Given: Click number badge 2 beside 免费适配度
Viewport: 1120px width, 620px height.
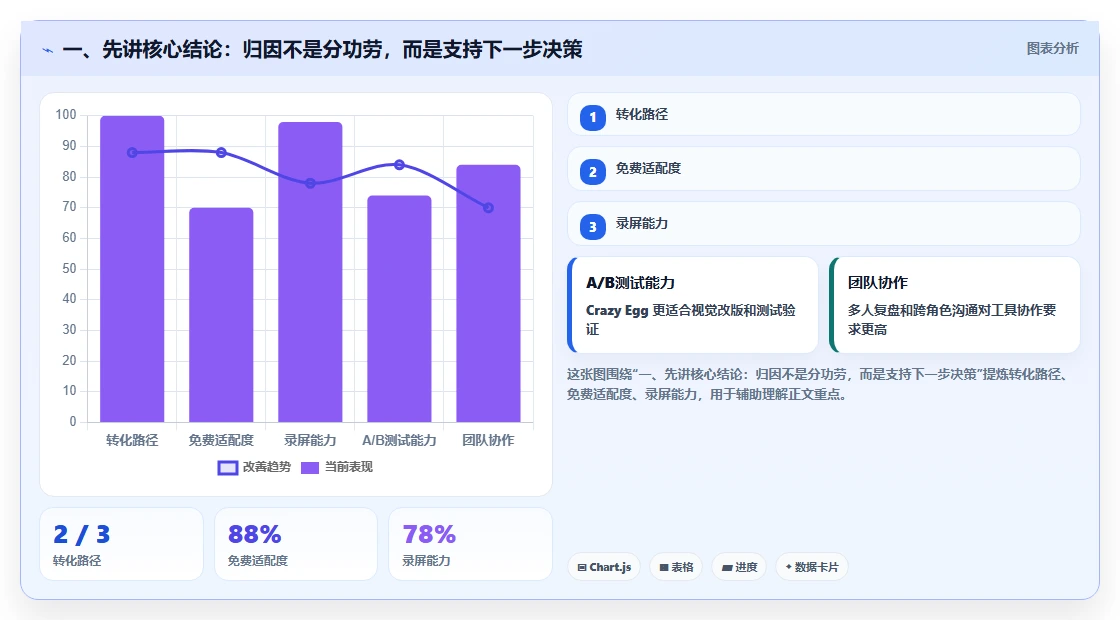Looking at the screenshot, I should point(592,172).
